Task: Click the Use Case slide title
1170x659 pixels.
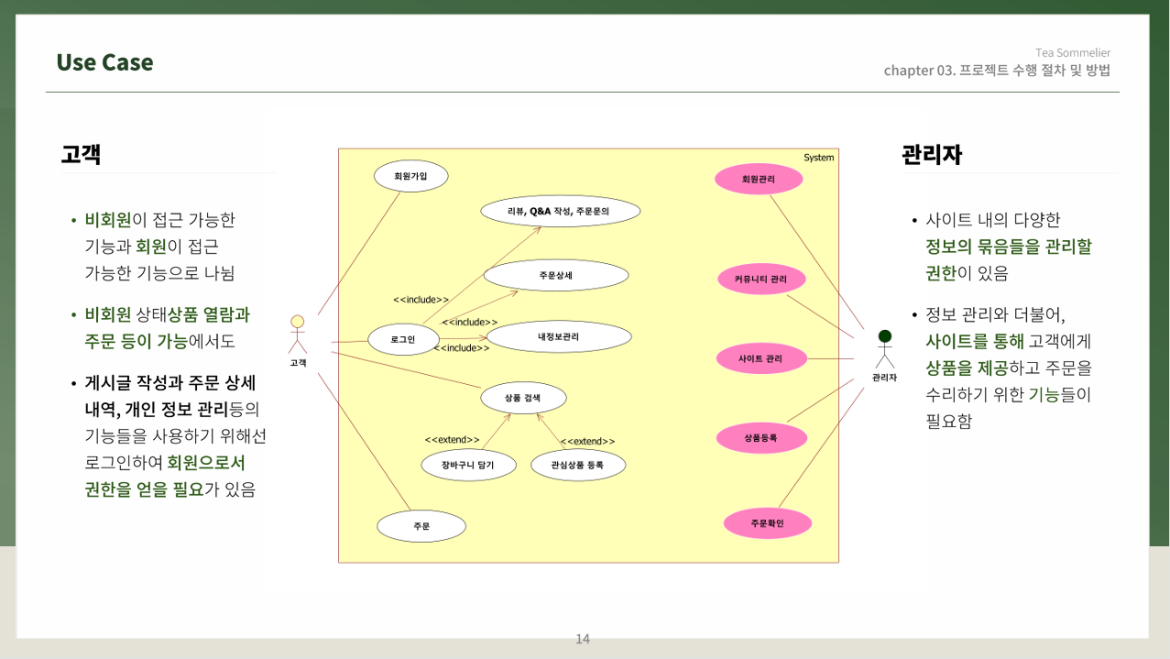Action: 104,62
